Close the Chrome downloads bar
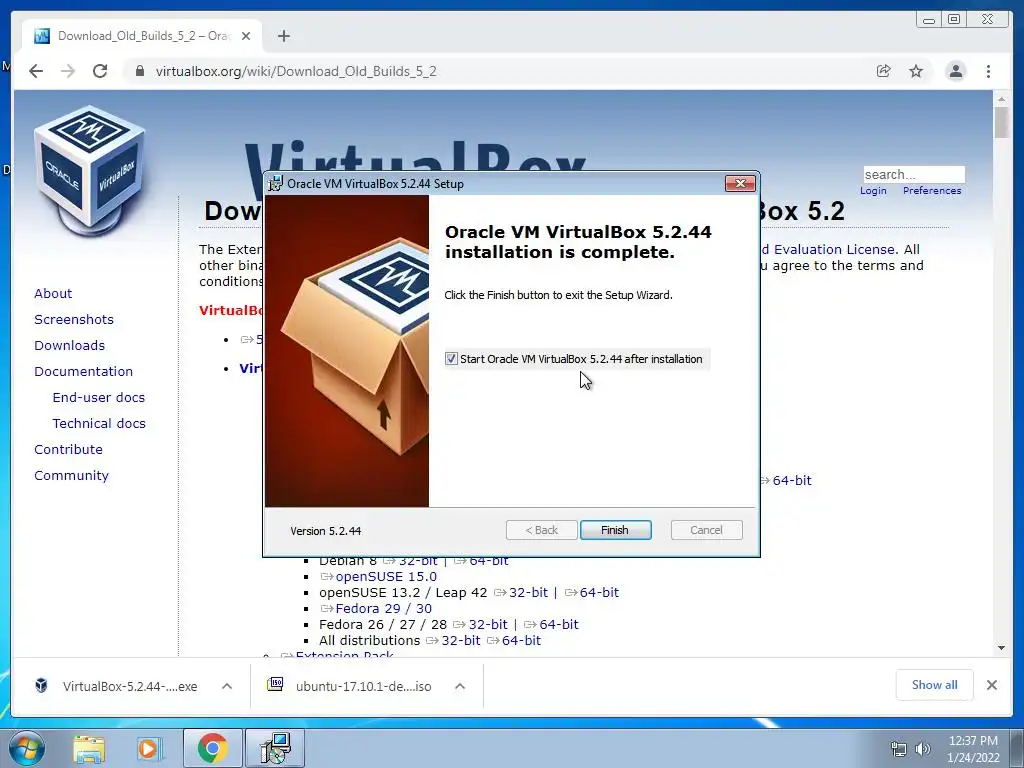1024x768 pixels. [992, 685]
